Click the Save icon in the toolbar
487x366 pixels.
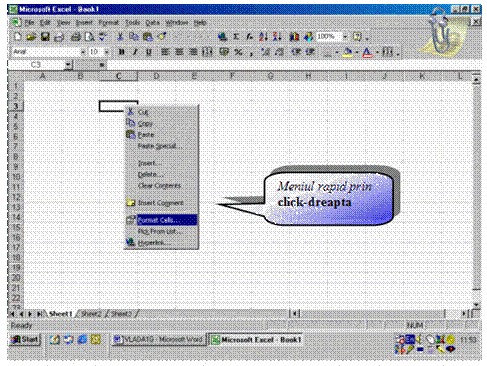pos(45,37)
